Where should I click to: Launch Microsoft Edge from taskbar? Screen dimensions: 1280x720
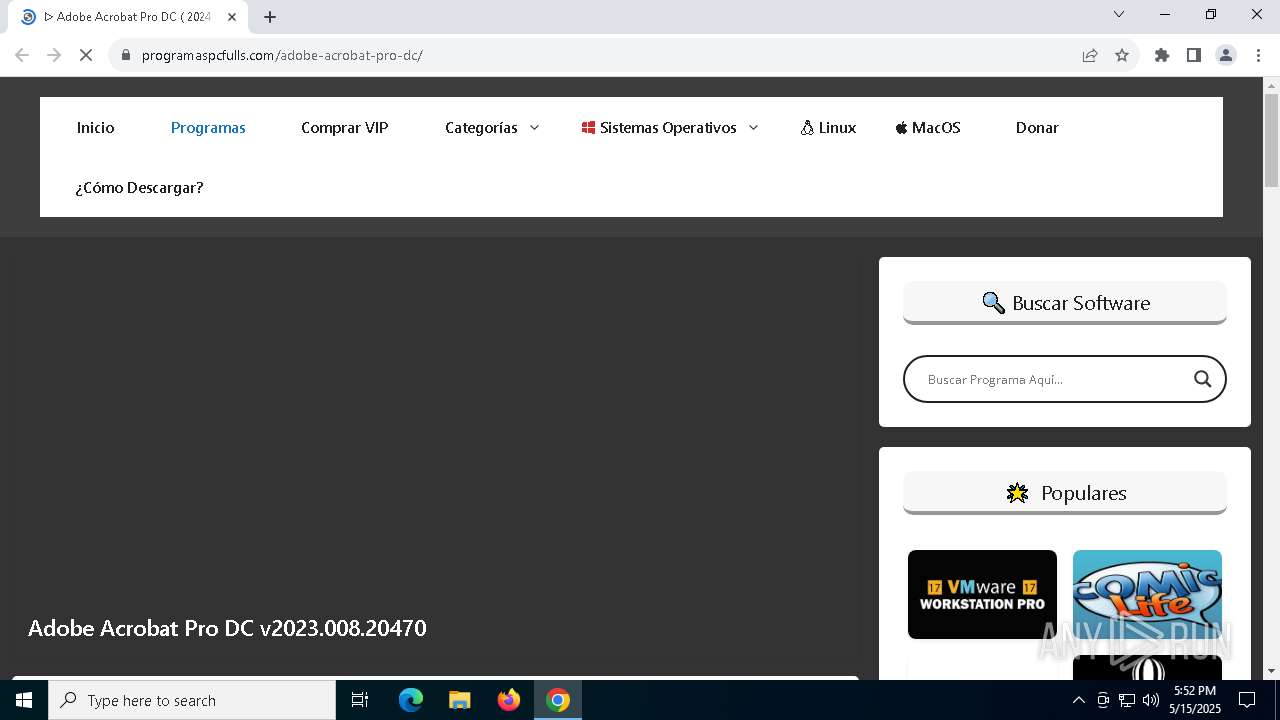pyautogui.click(x=411, y=700)
